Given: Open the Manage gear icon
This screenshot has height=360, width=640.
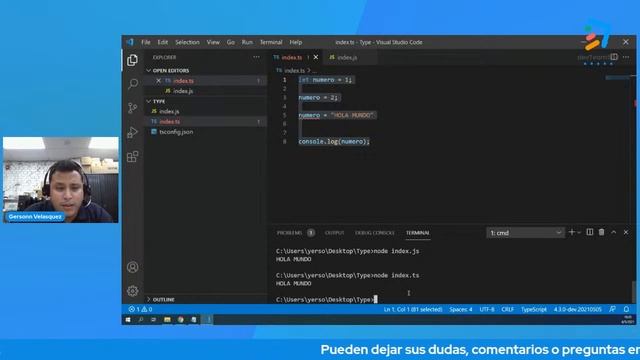Looking at the screenshot, I should coord(133,291).
